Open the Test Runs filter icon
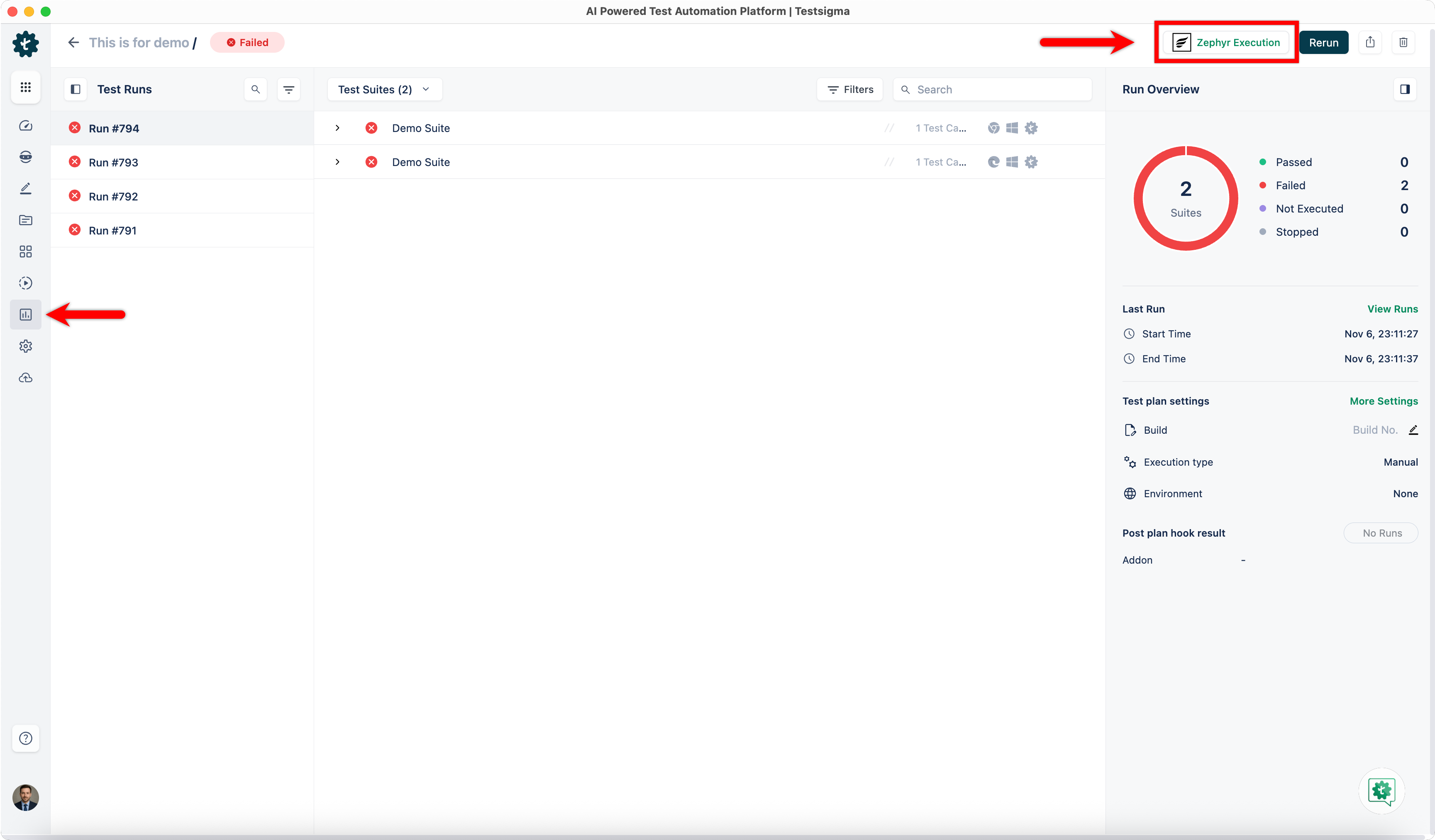 289,89
